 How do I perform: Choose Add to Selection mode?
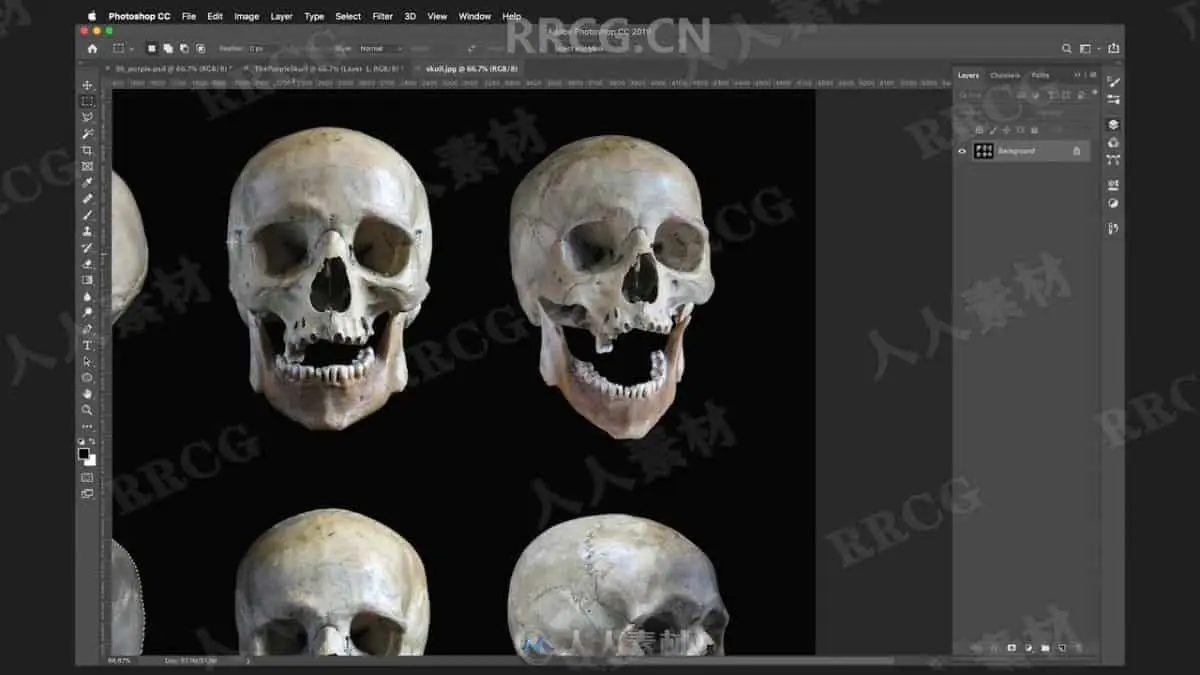point(168,48)
